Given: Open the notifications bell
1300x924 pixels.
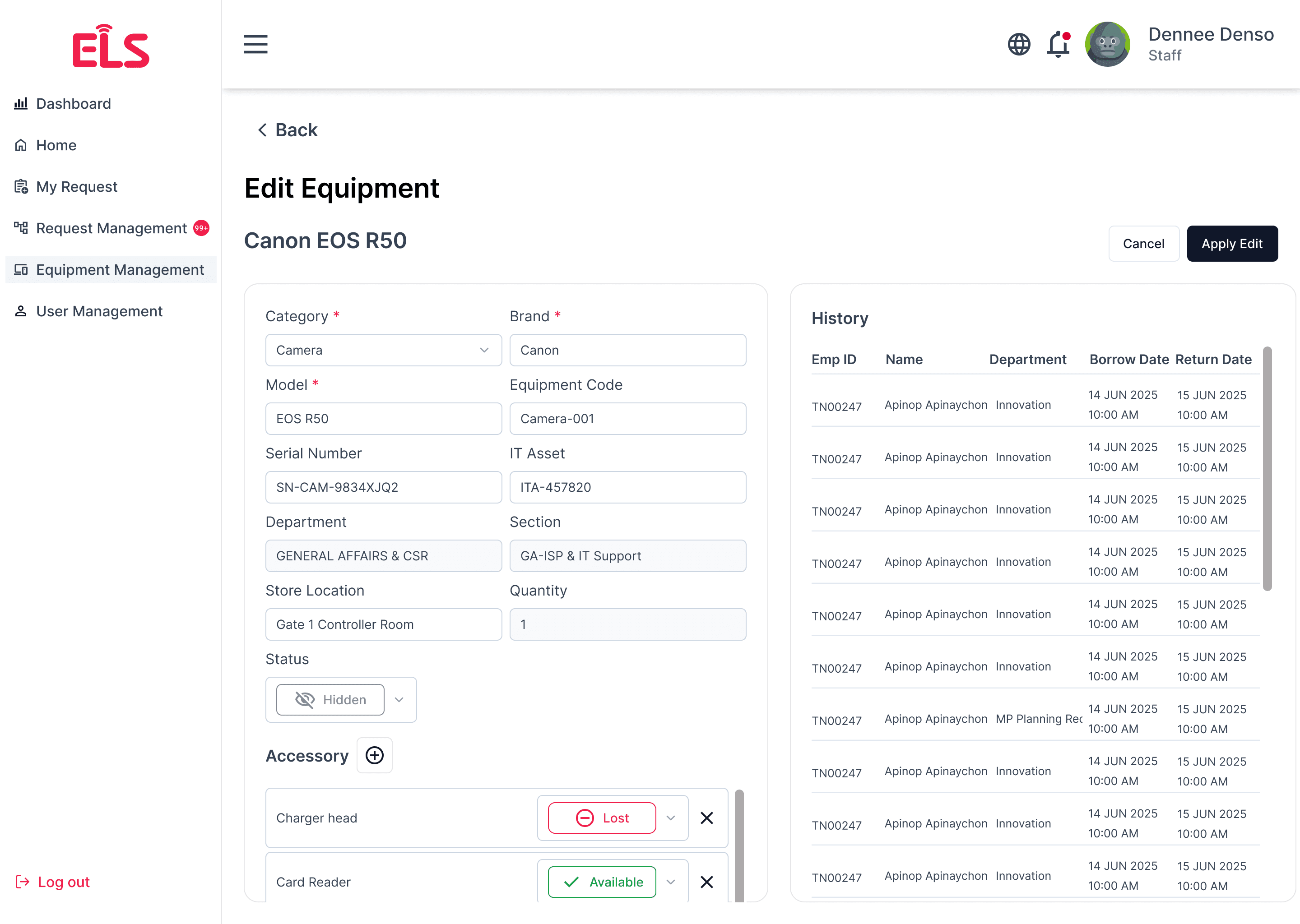Looking at the screenshot, I should (x=1059, y=44).
